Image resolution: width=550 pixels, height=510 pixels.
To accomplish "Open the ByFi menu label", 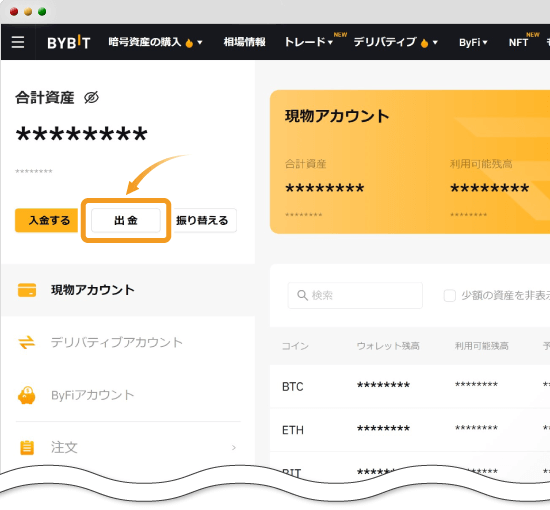I will pyautogui.click(x=470, y=42).
